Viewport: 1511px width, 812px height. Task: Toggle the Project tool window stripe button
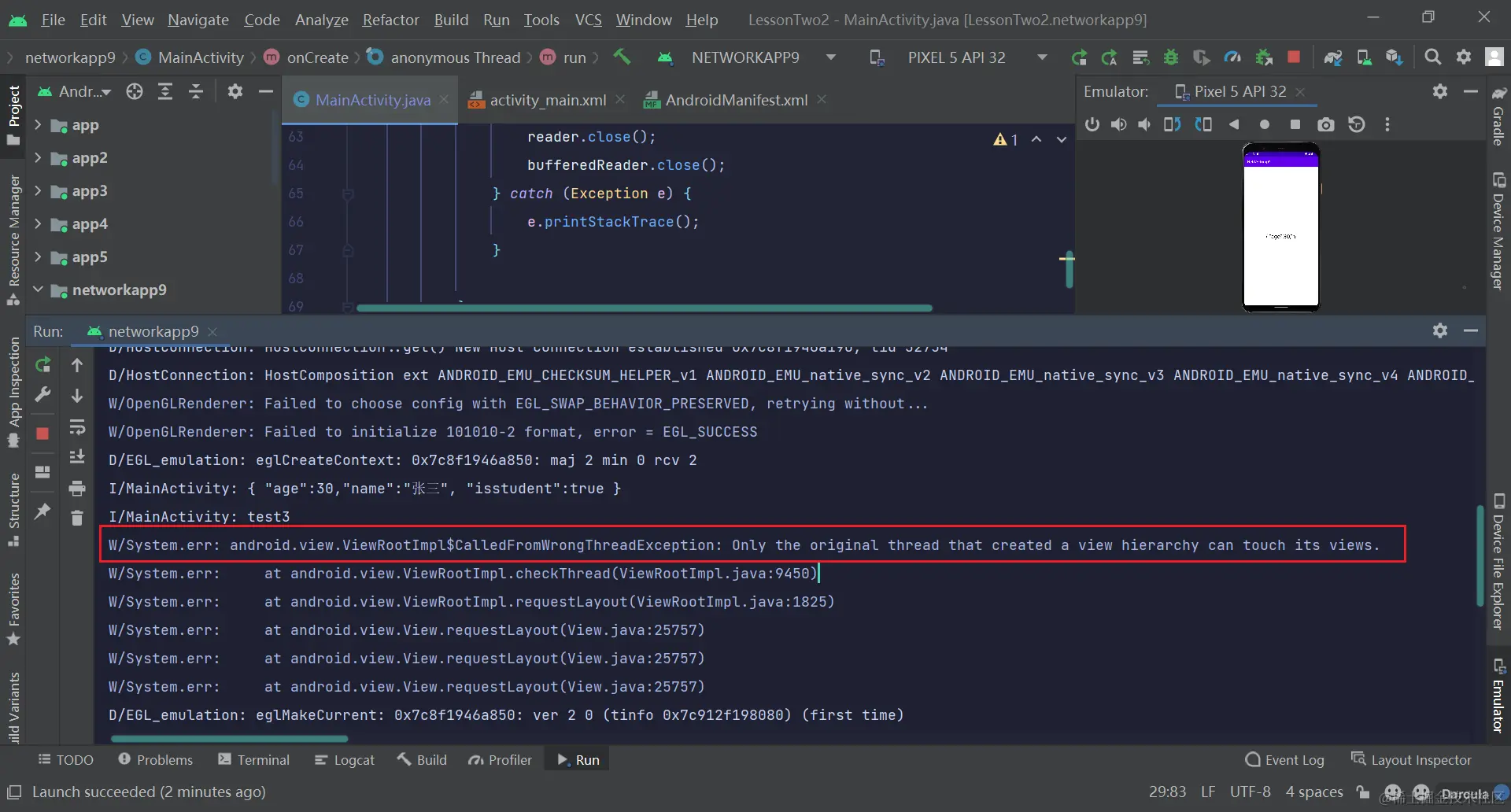tap(13, 114)
